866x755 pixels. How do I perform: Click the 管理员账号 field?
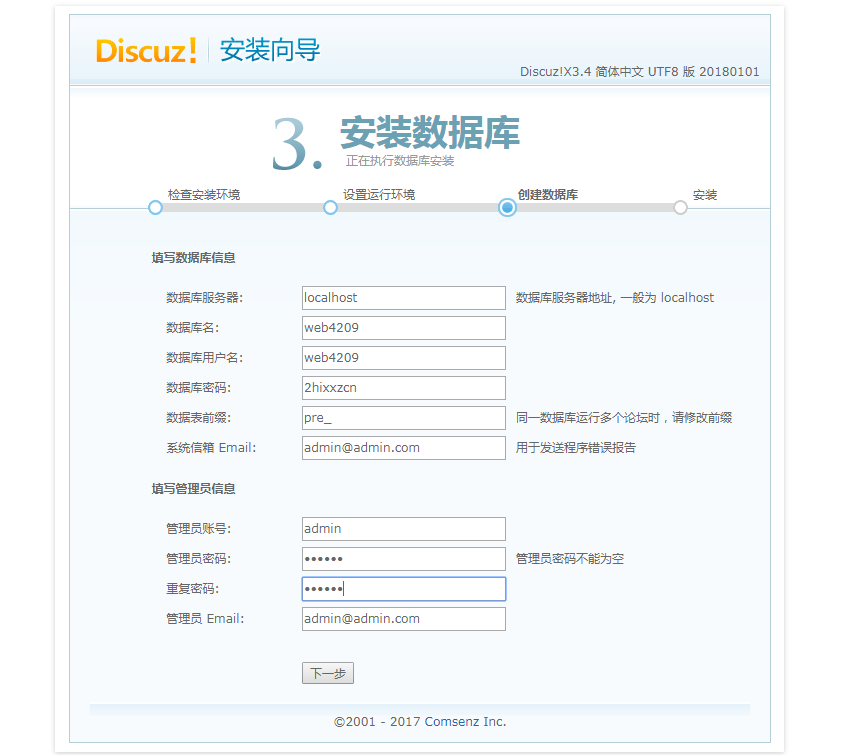[x=403, y=529]
